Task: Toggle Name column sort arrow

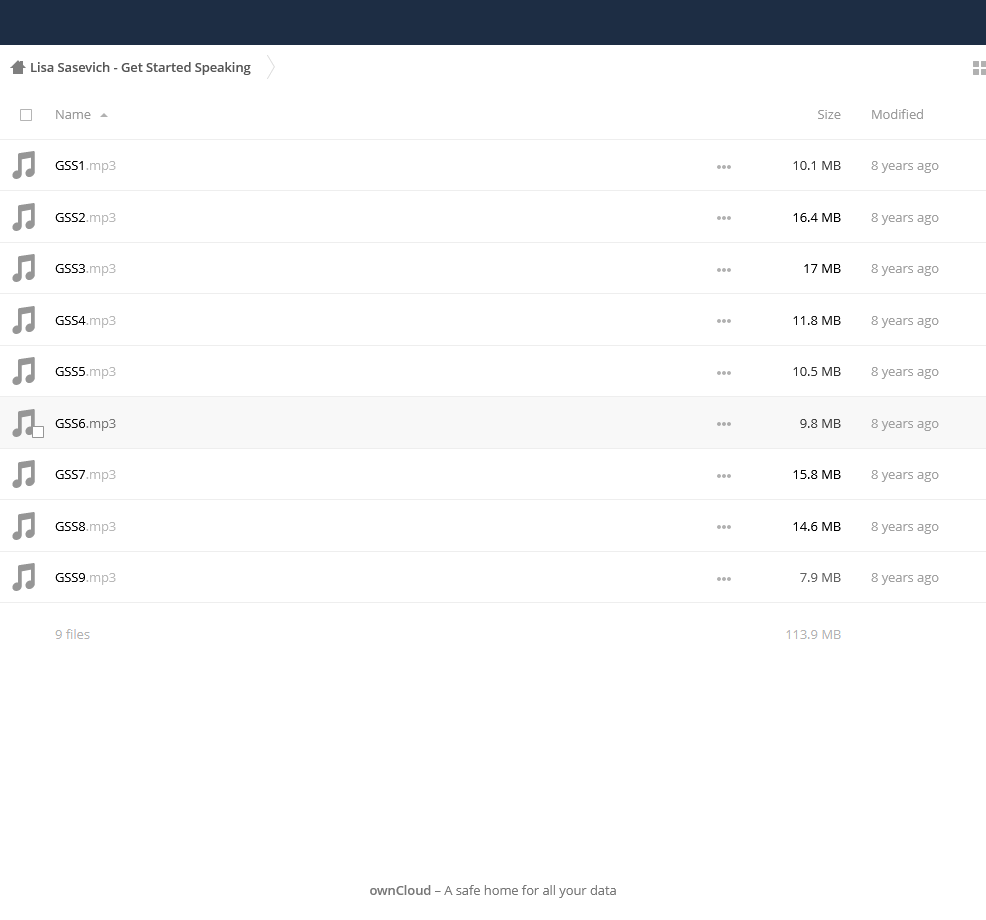Action: click(104, 115)
